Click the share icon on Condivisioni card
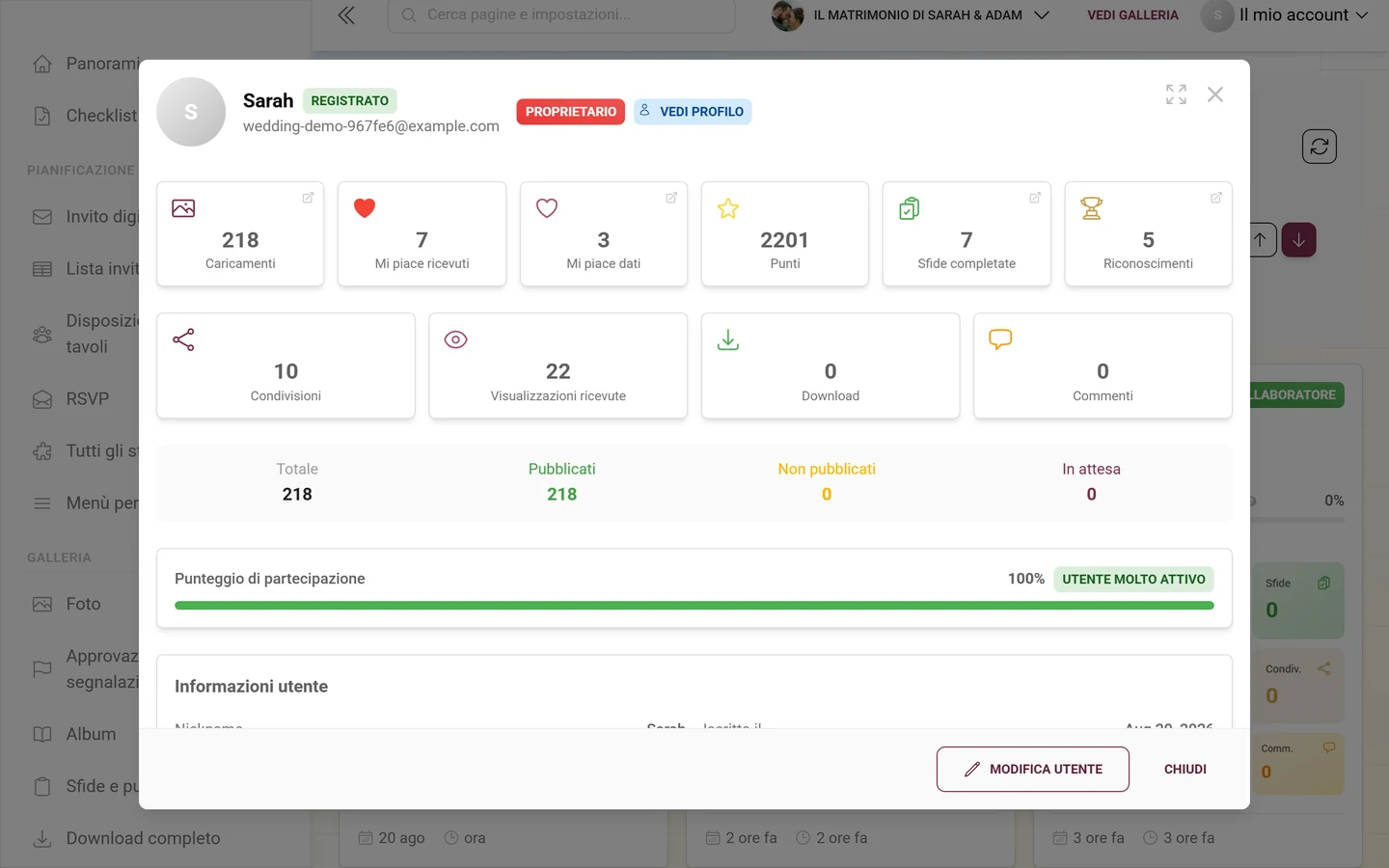This screenshot has width=1389, height=868. 183,339
